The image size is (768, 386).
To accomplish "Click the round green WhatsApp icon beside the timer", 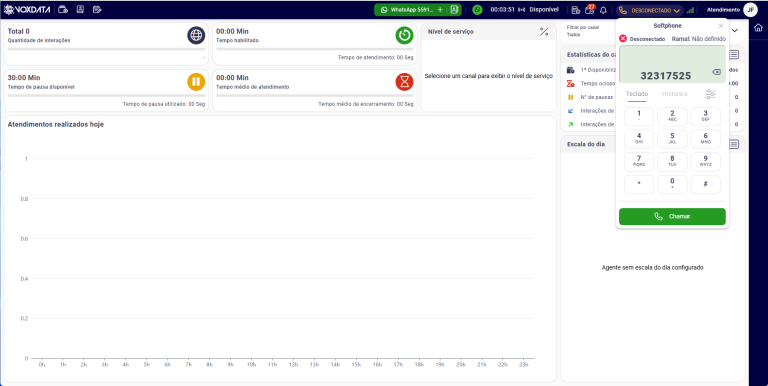I will [x=478, y=9].
